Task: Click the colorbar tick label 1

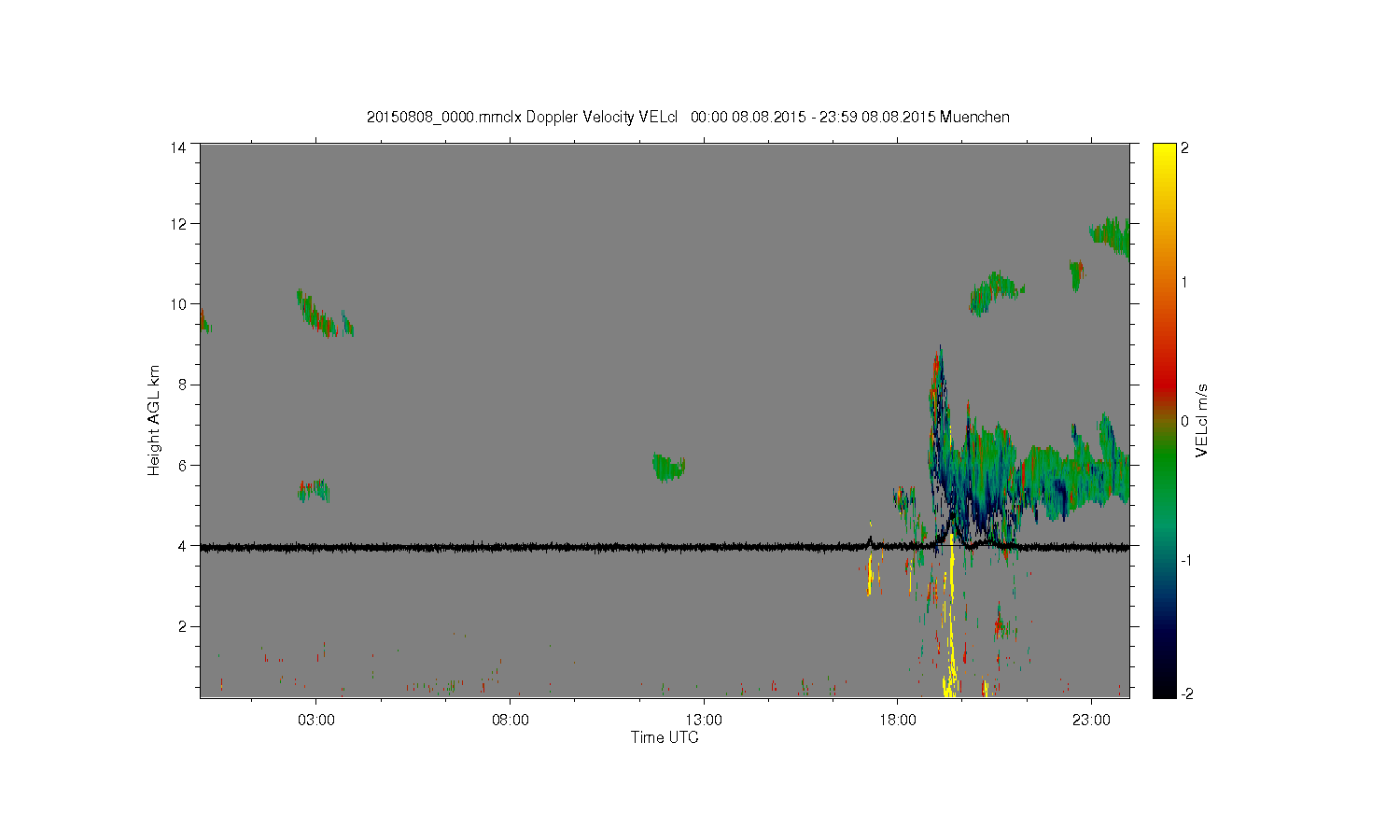Action: 1185,282
